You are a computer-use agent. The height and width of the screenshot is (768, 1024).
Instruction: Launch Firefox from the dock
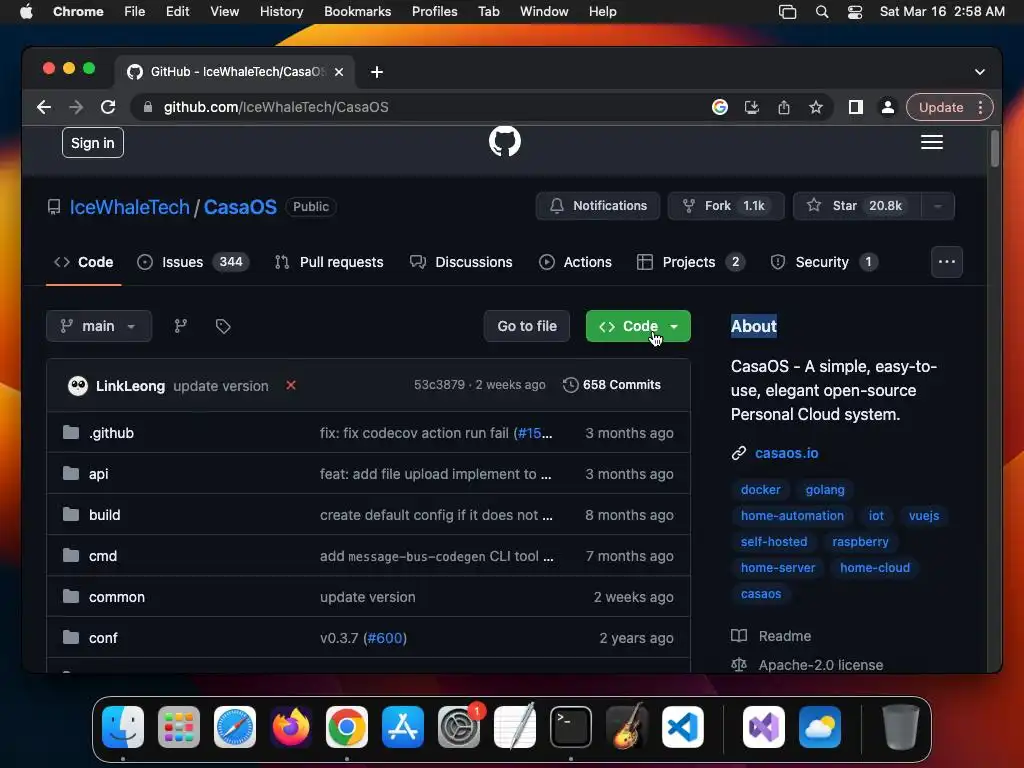291,727
